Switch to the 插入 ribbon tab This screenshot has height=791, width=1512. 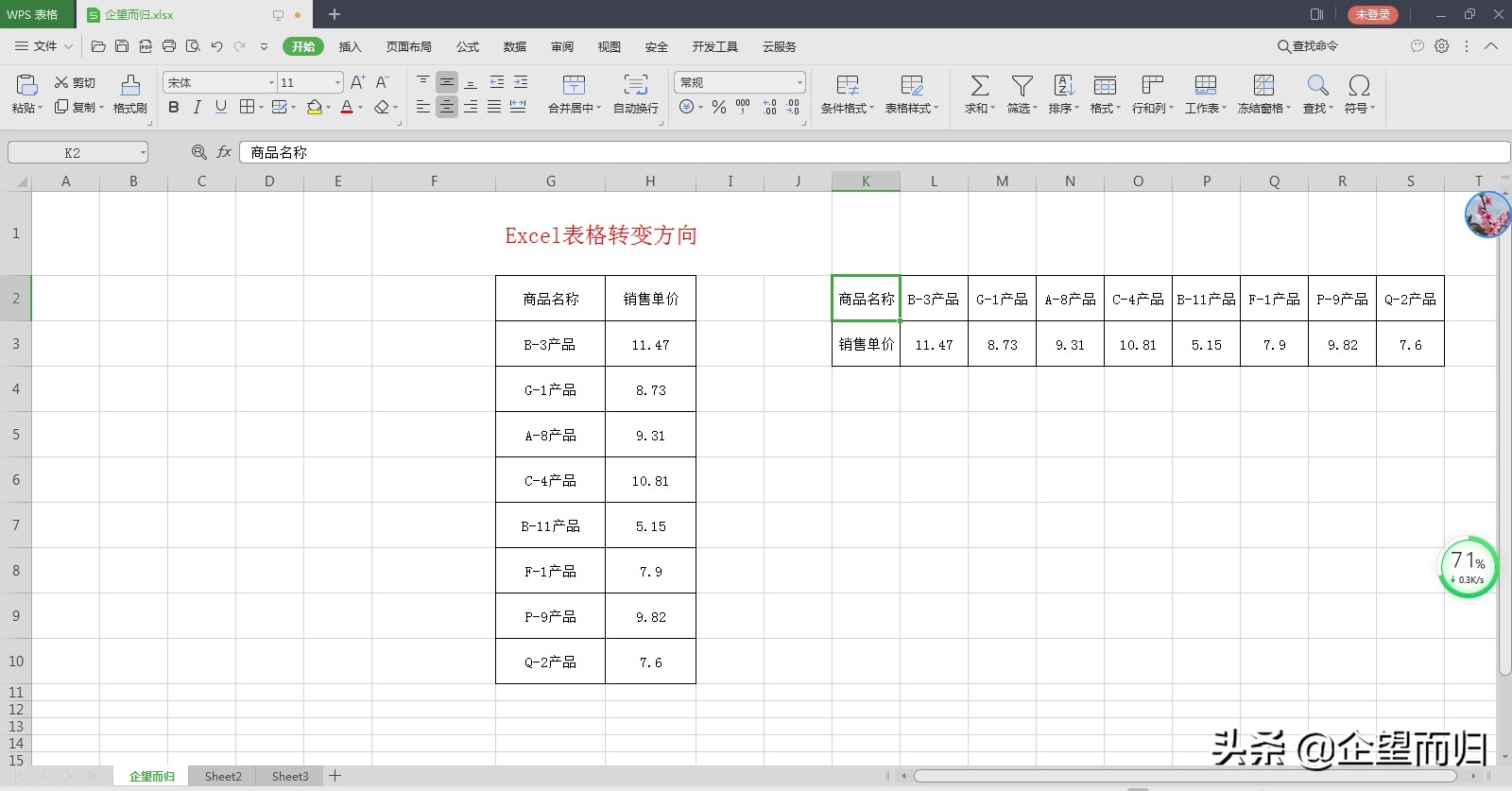[350, 46]
